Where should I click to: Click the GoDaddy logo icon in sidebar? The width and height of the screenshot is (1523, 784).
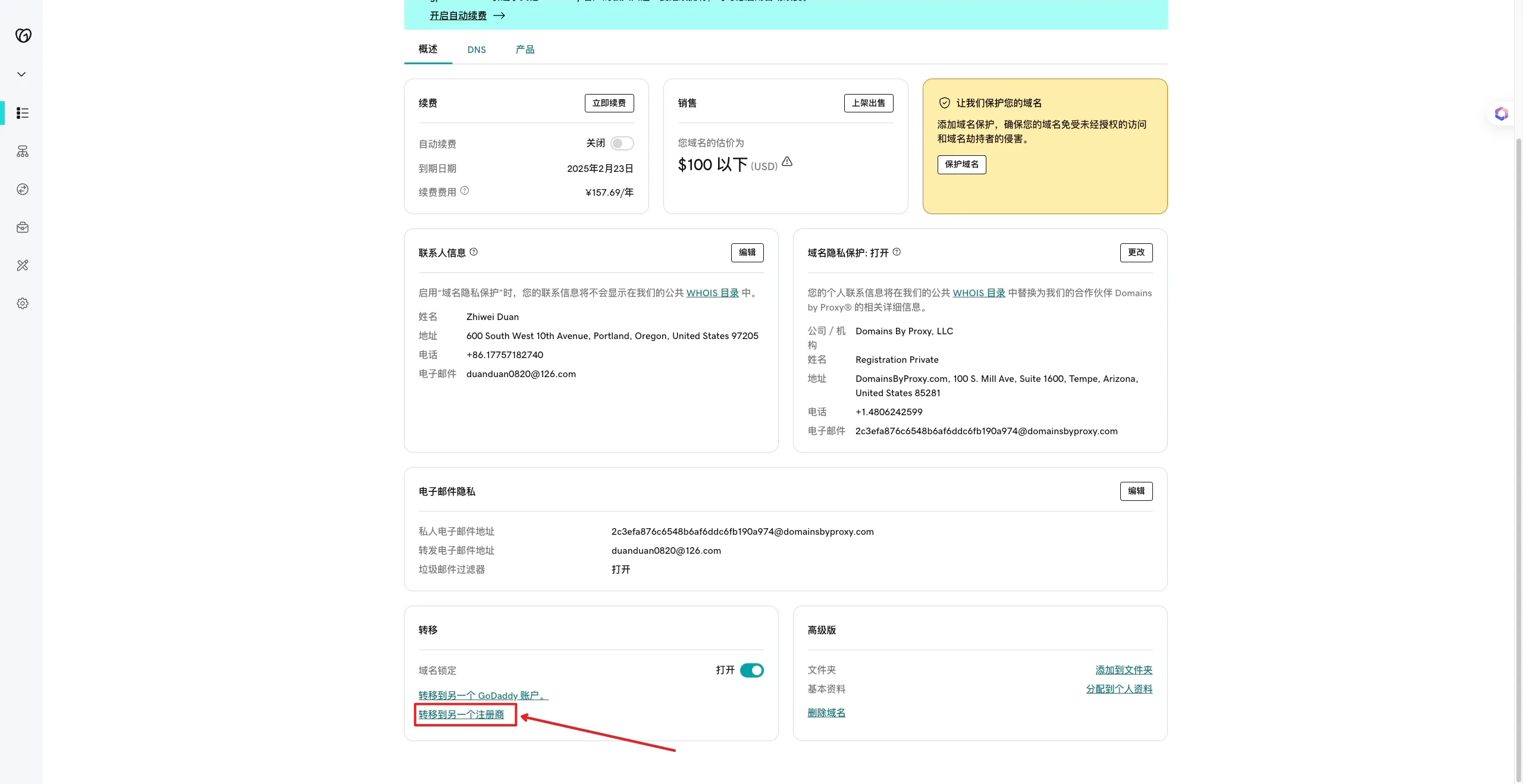click(x=23, y=36)
